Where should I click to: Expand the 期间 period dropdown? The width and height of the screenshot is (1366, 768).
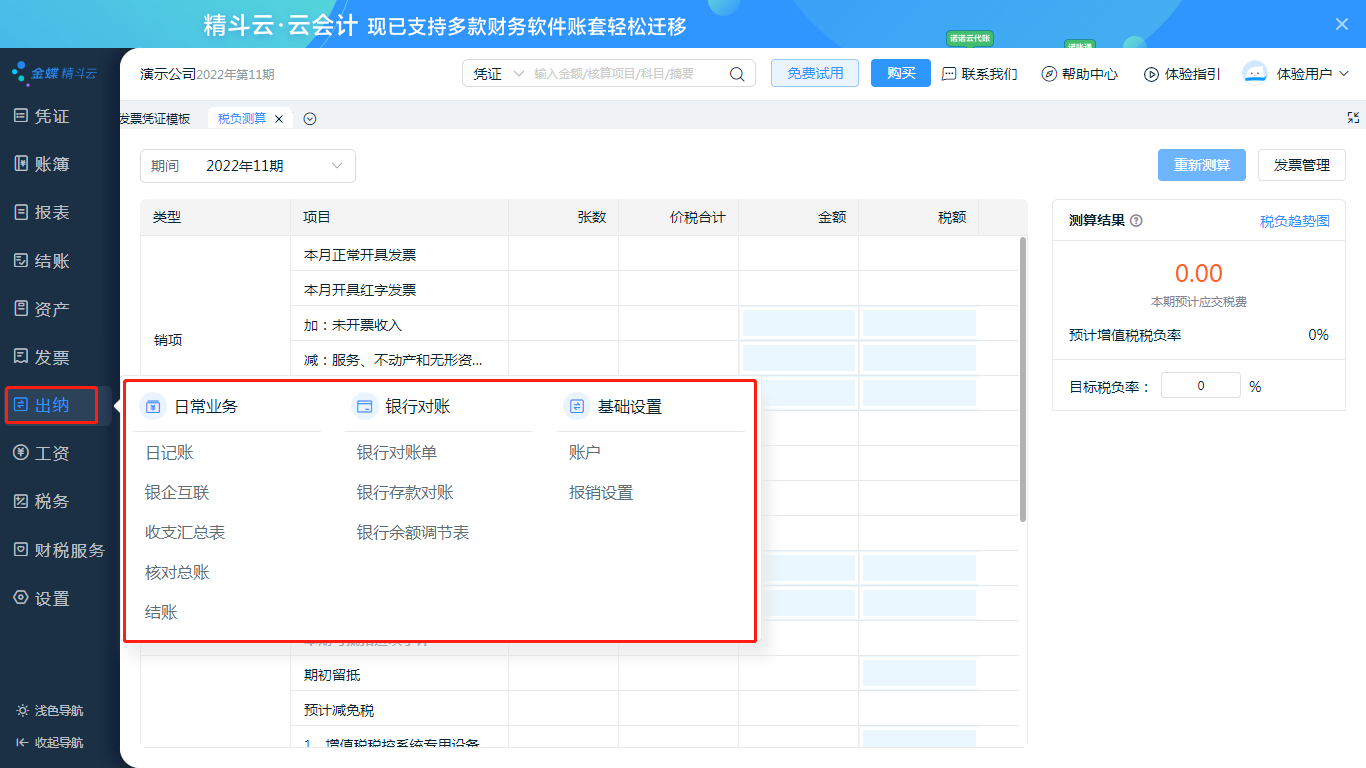[x=337, y=166]
